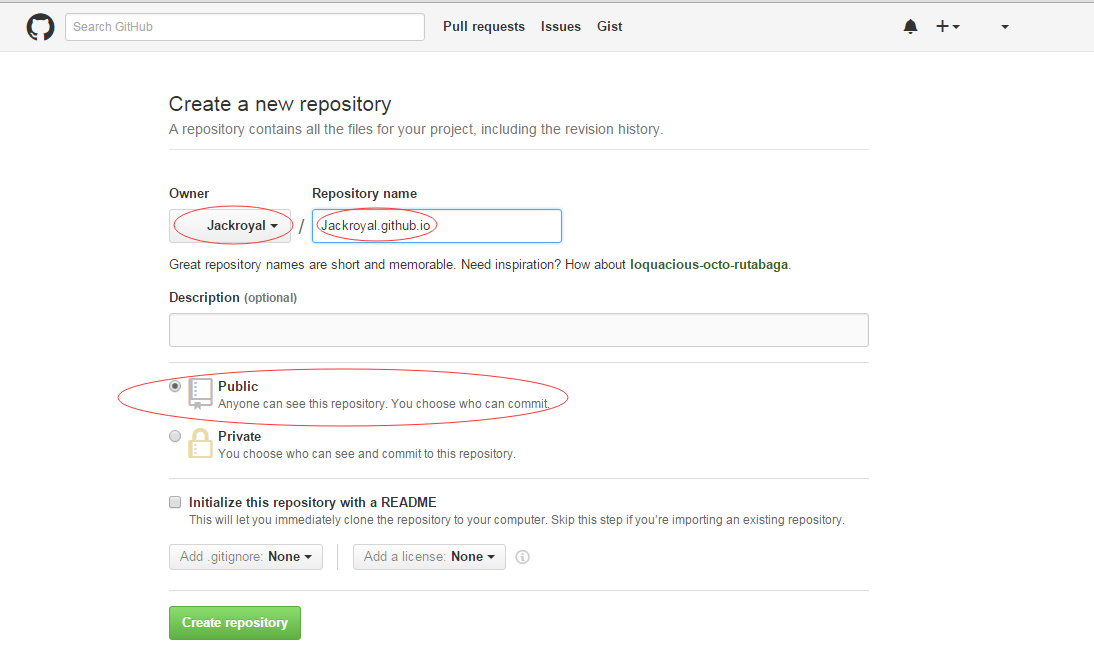Expand the user account dropdown arrow
The width and height of the screenshot is (1094, 661).
1005,27
